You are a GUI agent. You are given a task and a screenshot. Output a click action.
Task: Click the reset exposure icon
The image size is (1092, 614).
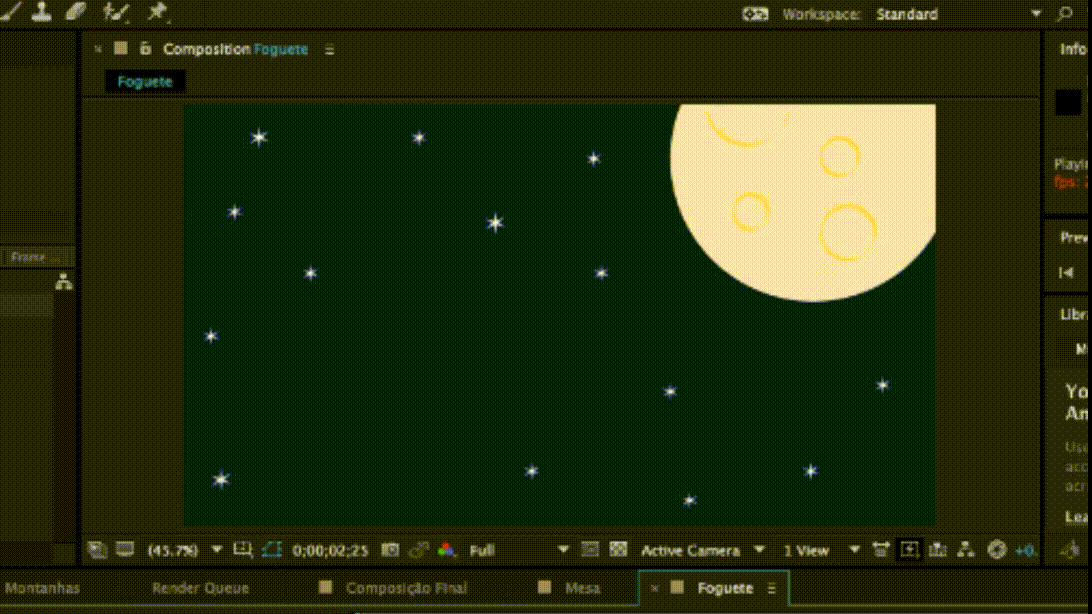[x=996, y=550]
